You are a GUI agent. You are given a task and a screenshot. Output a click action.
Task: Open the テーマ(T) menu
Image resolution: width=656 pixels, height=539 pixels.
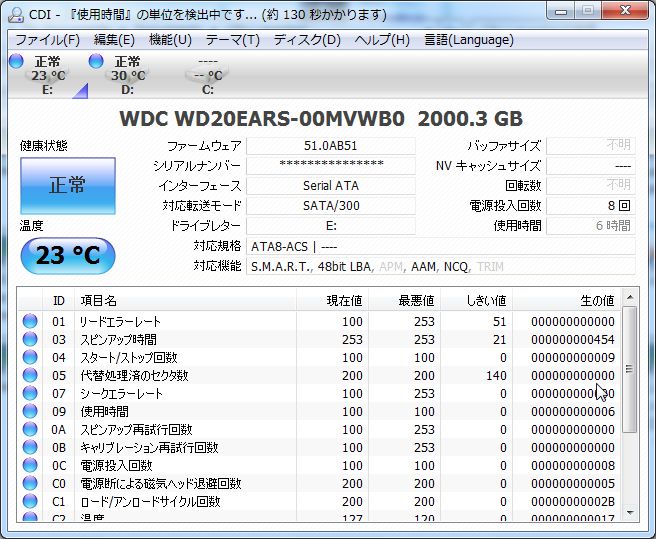[x=233, y=40]
